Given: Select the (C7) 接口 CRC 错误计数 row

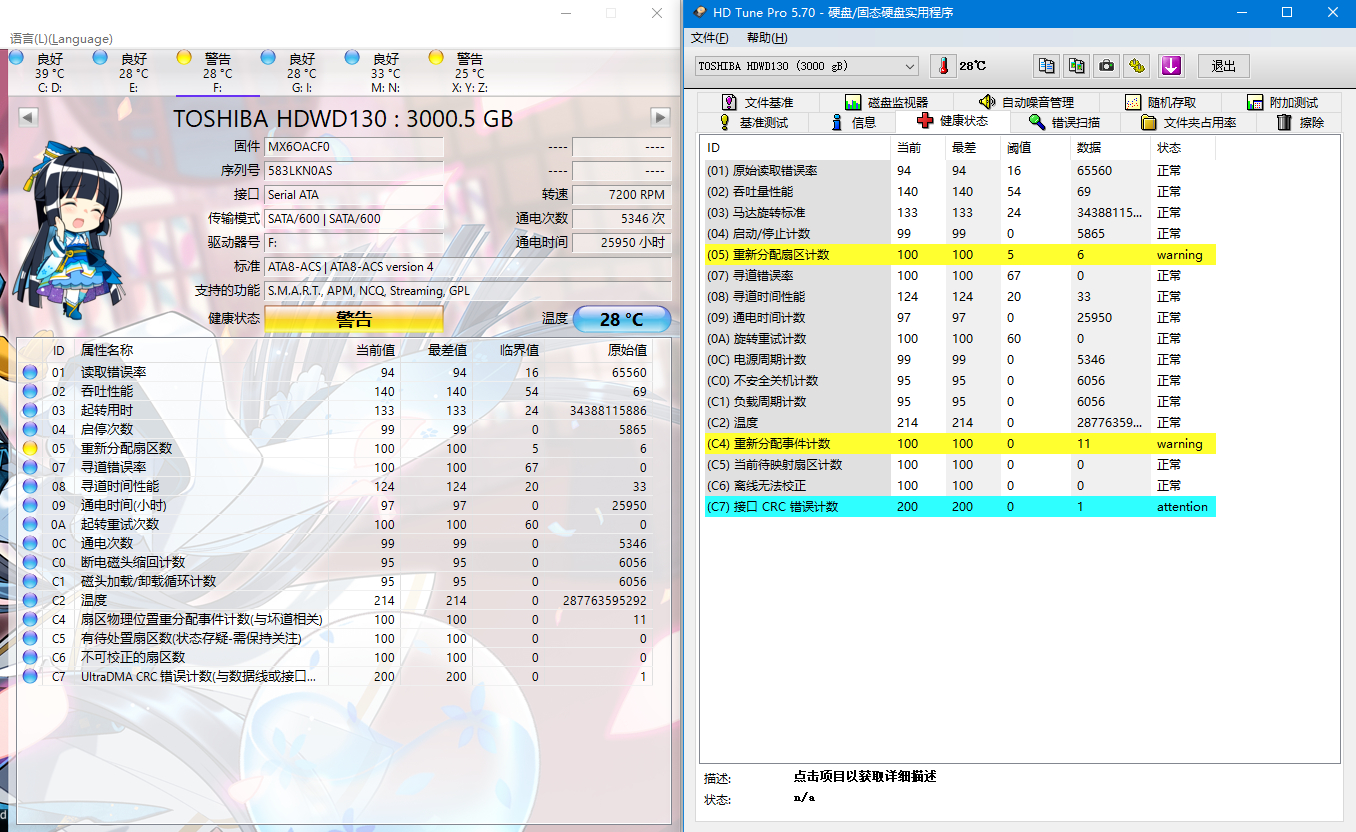Looking at the screenshot, I should (959, 507).
